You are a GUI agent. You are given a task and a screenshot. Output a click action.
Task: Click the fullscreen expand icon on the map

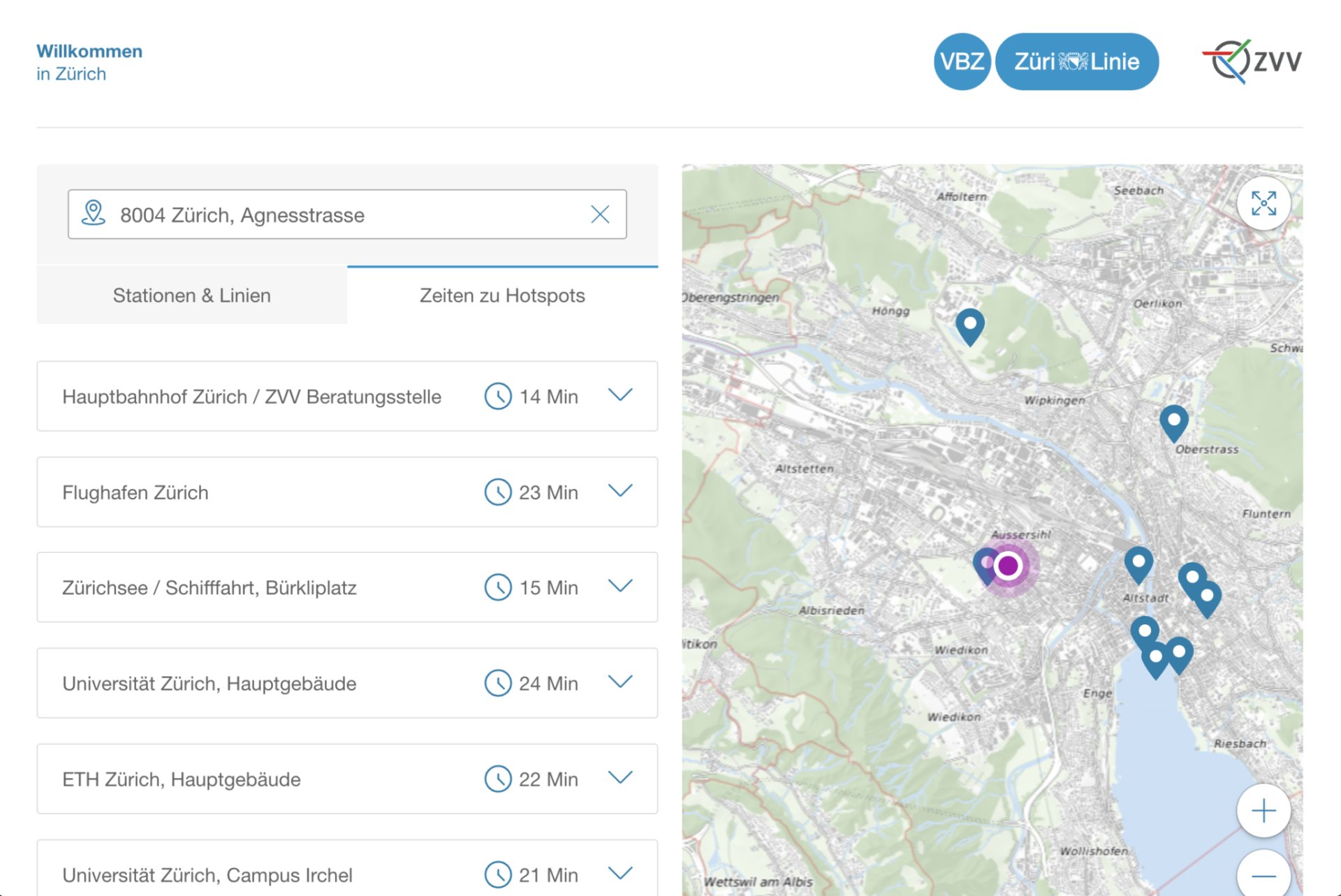click(x=1263, y=203)
